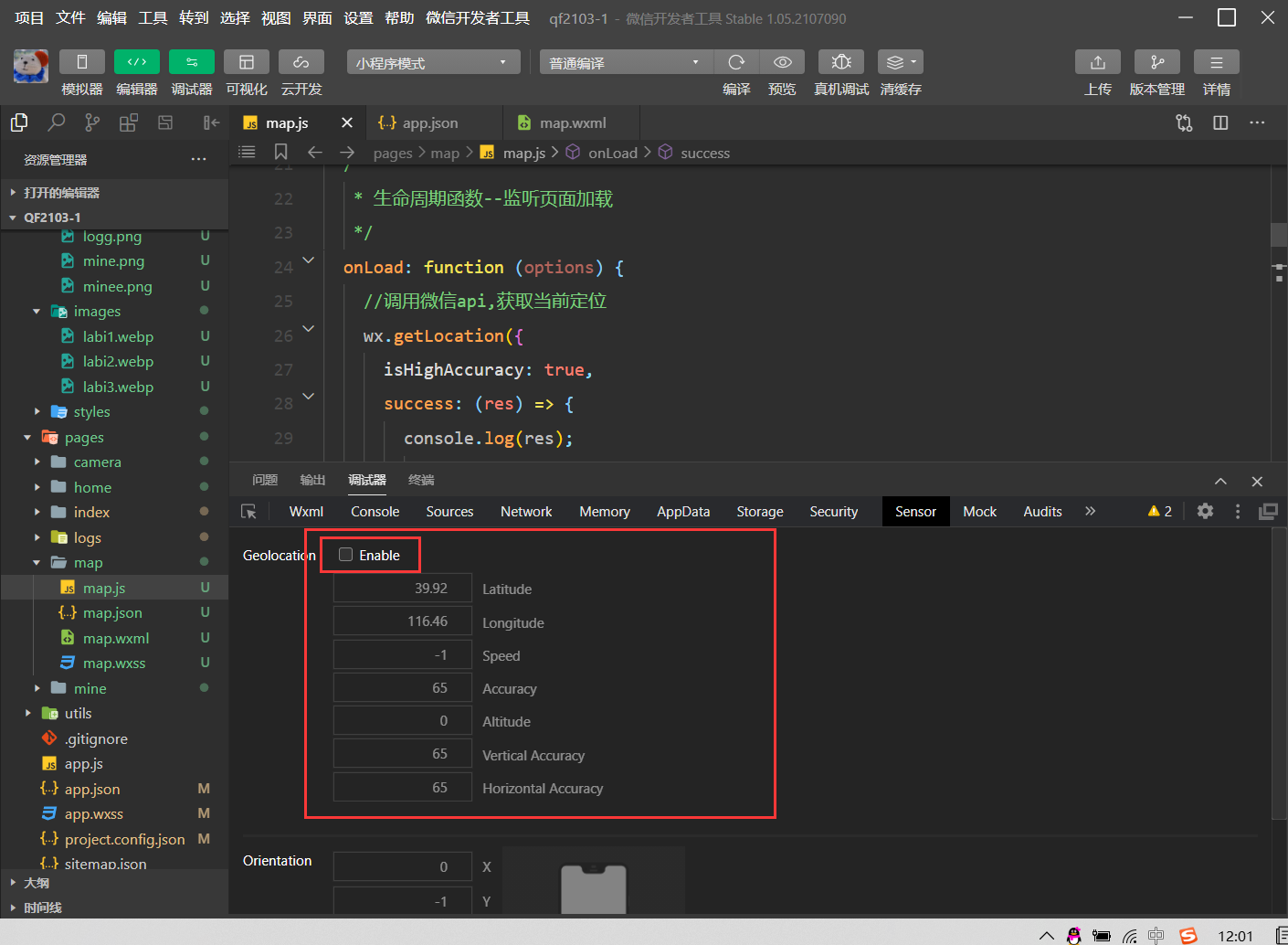Click the Altitude input field
Screen dimensions: 1288x945
pyautogui.click(x=403, y=720)
